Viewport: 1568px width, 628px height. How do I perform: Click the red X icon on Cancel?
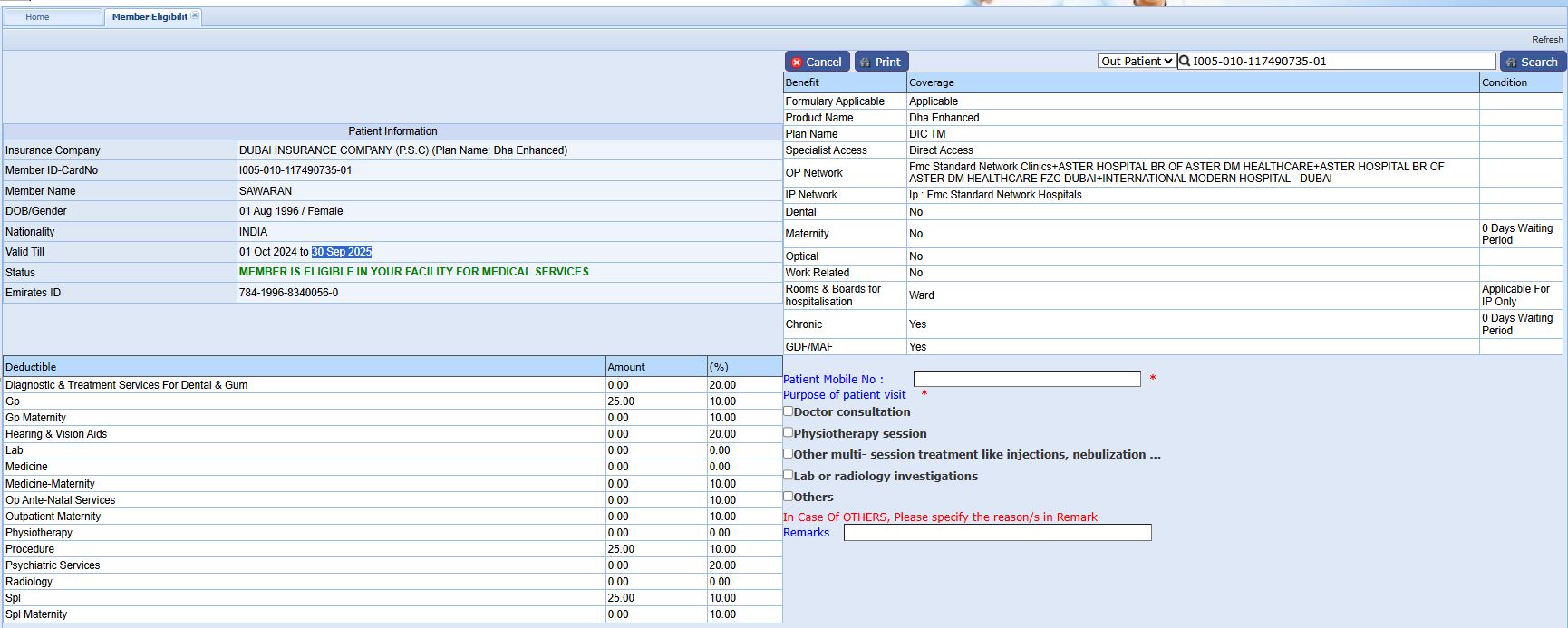coord(797,63)
